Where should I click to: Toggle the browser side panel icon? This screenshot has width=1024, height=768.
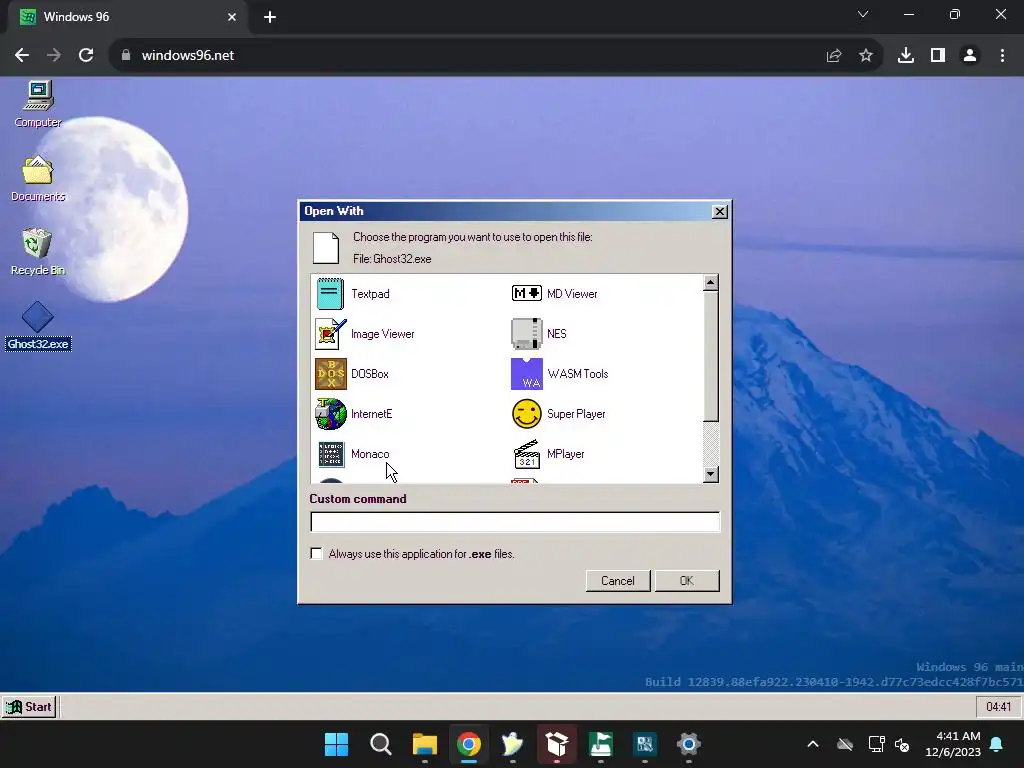click(x=938, y=56)
